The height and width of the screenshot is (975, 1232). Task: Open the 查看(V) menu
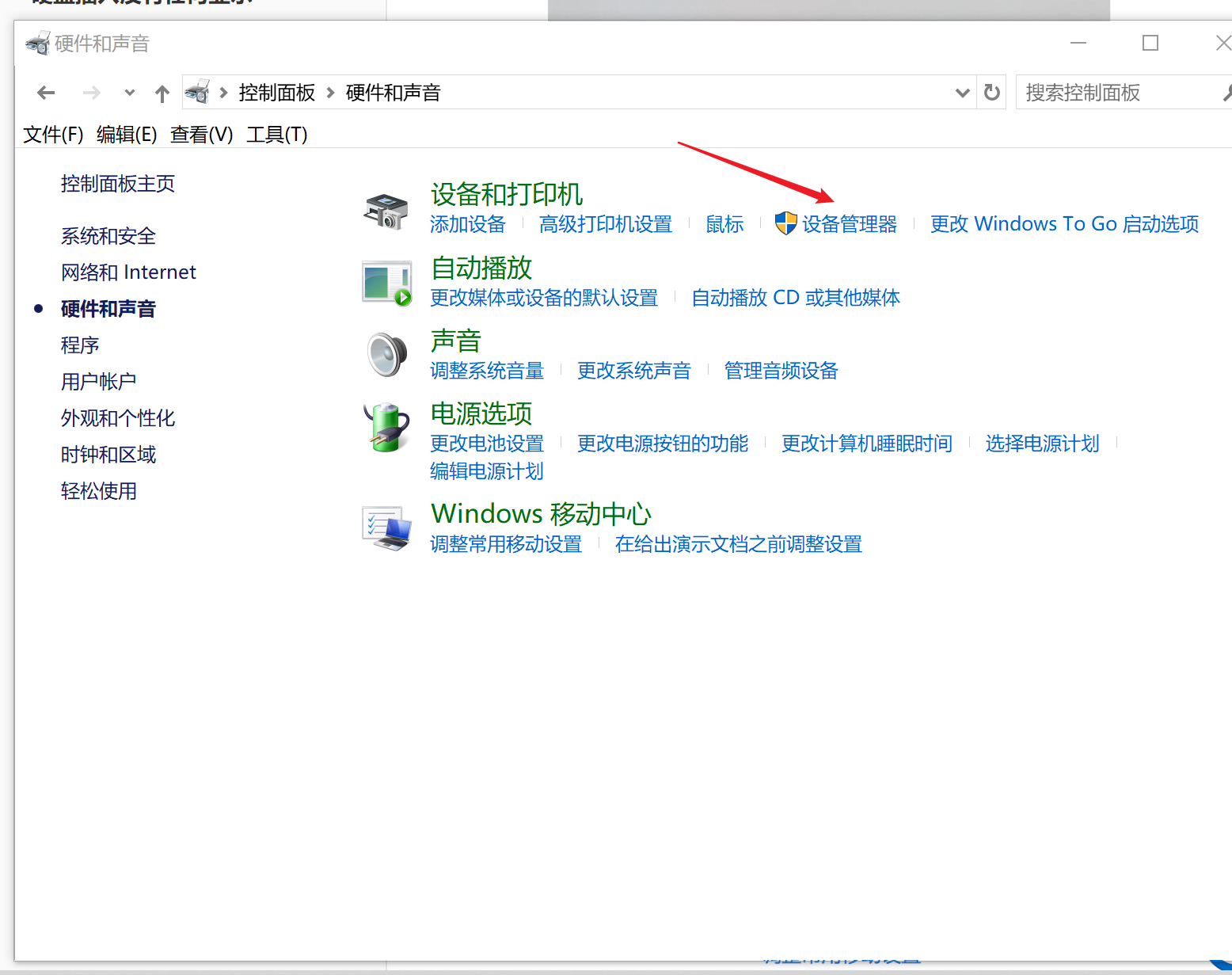point(201,135)
